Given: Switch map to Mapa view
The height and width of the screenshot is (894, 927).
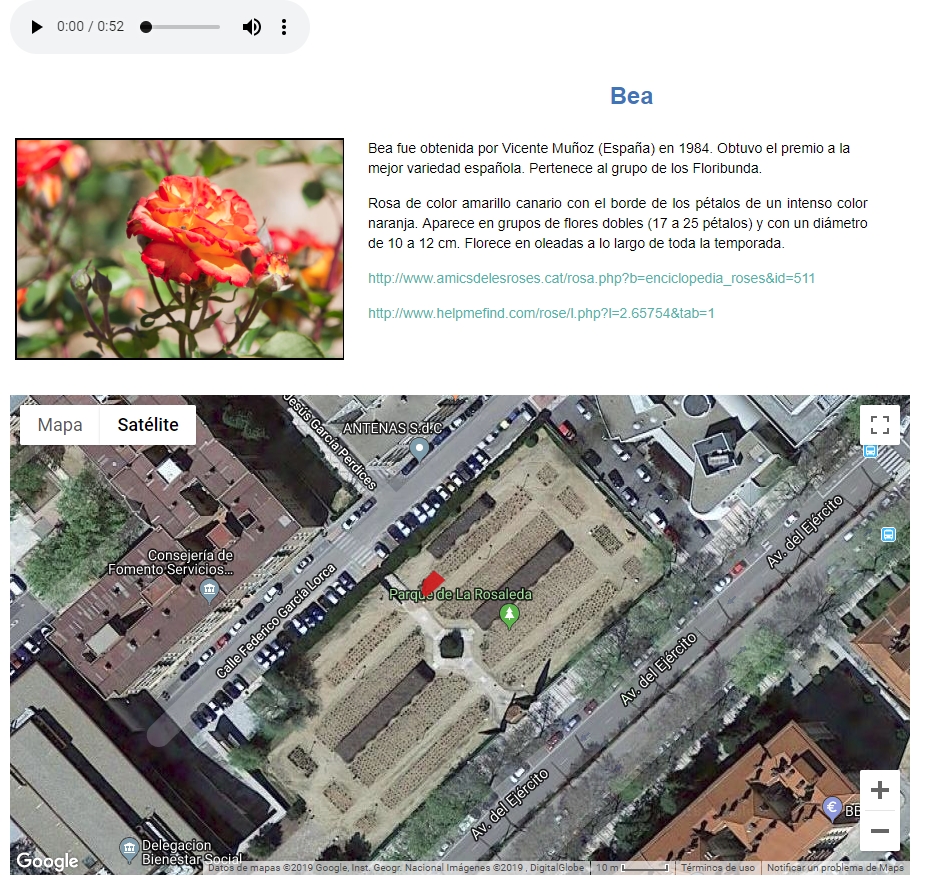Looking at the screenshot, I should click(60, 425).
